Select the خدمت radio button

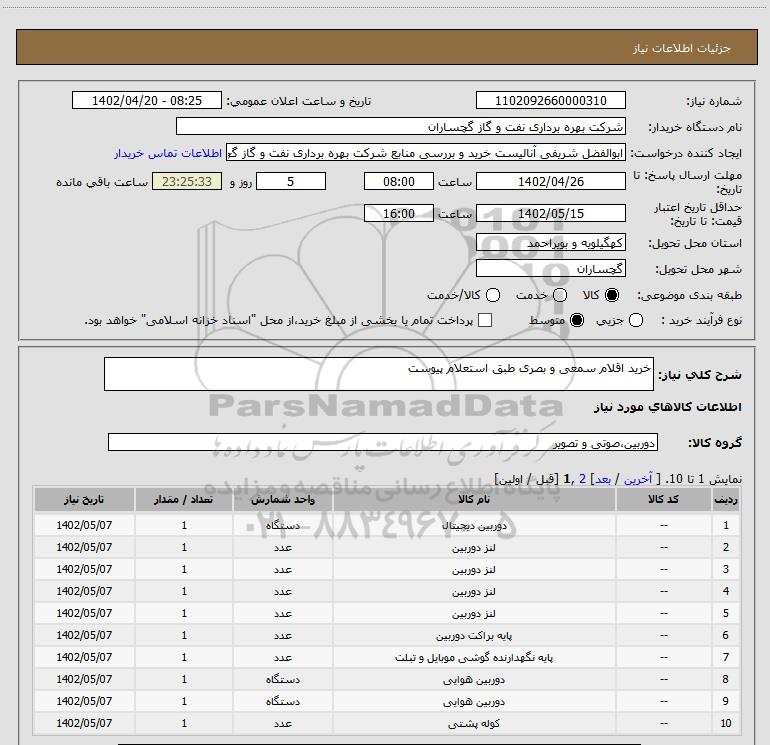click(x=560, y=295)
